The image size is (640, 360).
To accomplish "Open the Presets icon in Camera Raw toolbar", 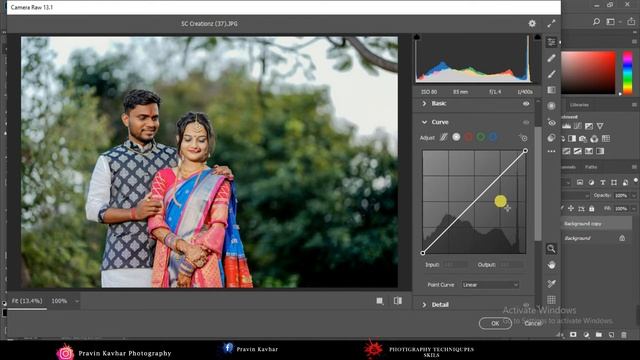I will pos(551,138).
